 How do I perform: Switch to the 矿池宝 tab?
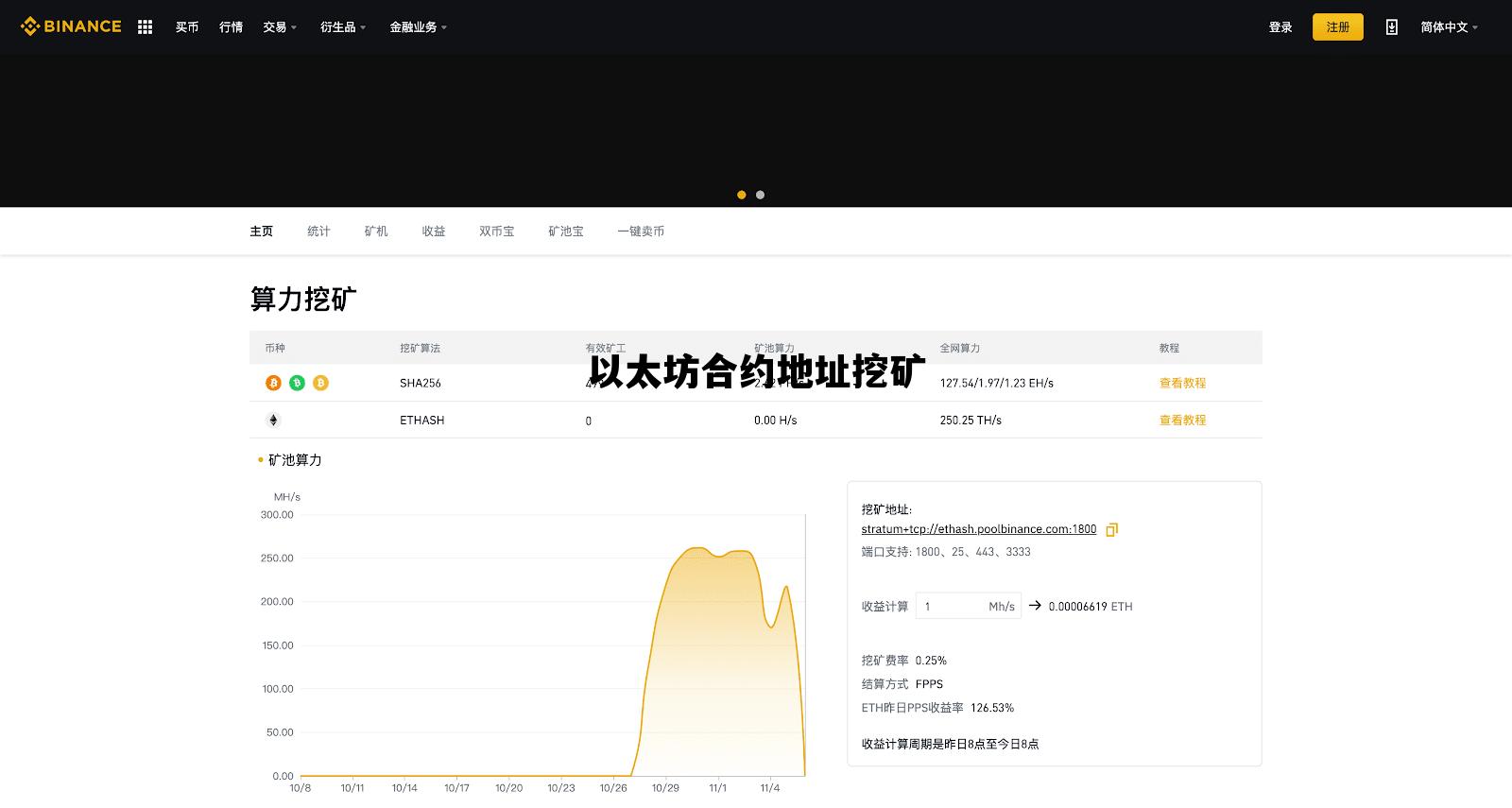click(566, 231)
